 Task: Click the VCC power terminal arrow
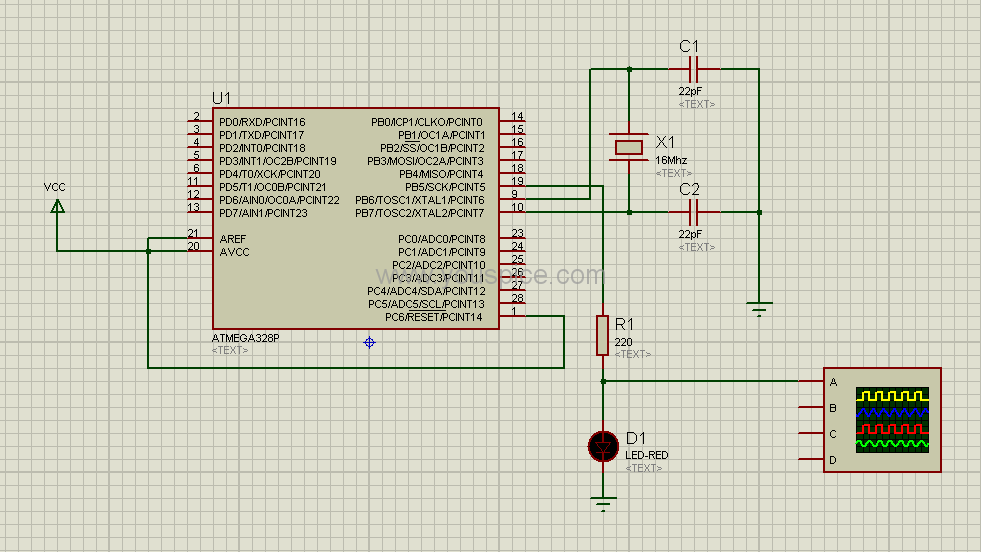(x=57, y=207)
